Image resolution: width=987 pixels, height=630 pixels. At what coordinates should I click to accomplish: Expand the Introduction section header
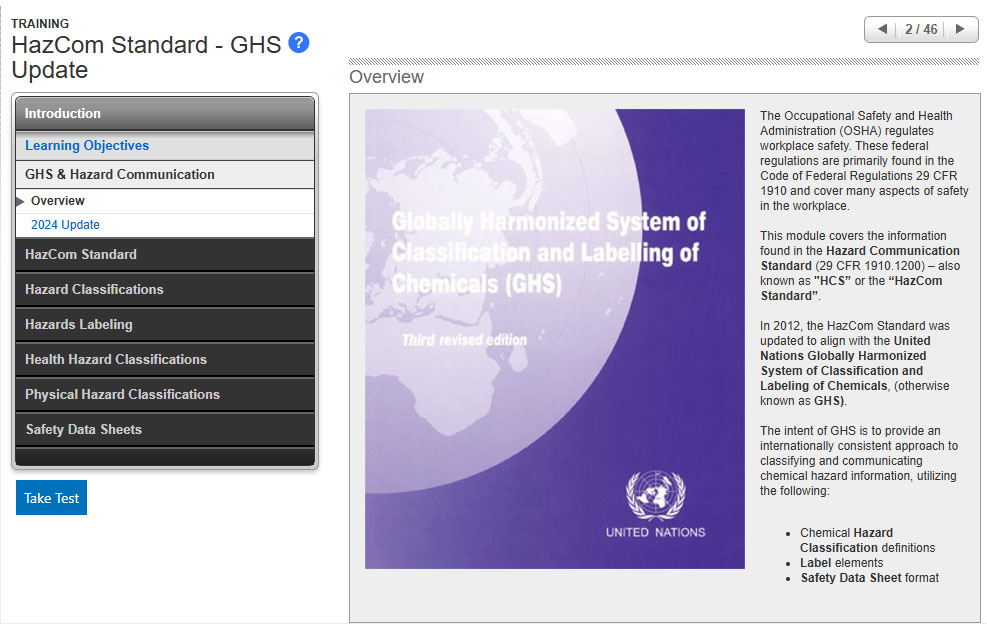pos(165,114)
